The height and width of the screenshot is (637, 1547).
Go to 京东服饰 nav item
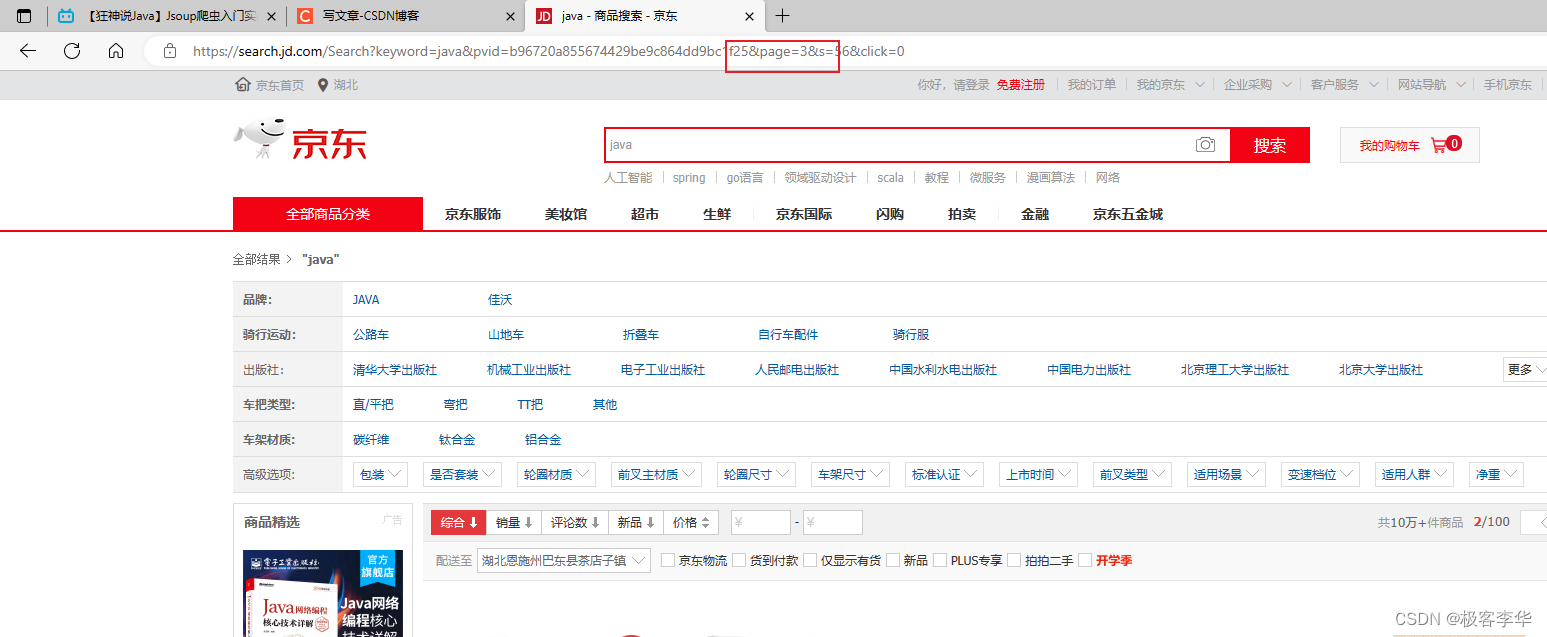pyautogui.click(x=473, y=214)
